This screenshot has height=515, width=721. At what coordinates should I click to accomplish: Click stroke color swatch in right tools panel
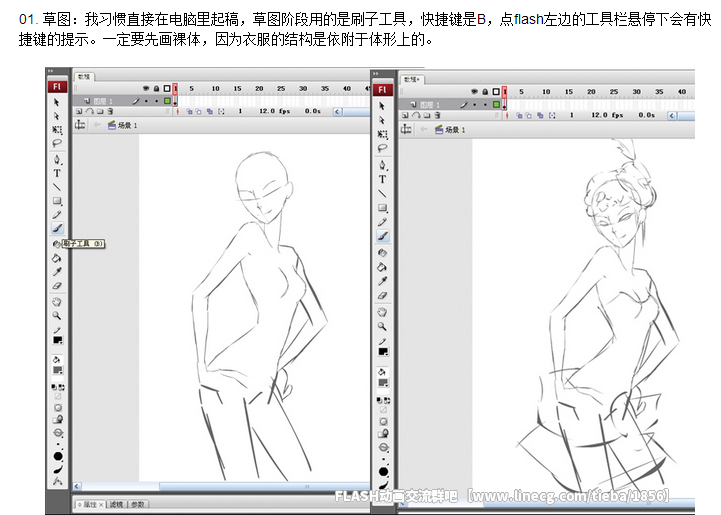coord(383,352)
